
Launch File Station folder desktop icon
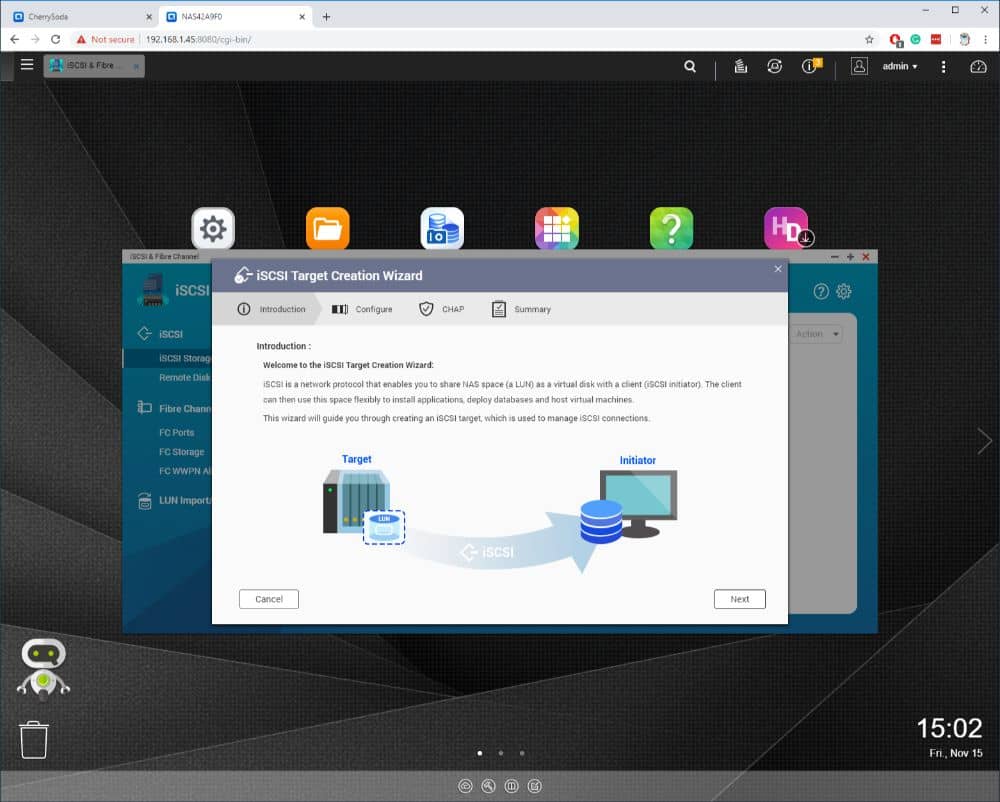pos(327,228)
